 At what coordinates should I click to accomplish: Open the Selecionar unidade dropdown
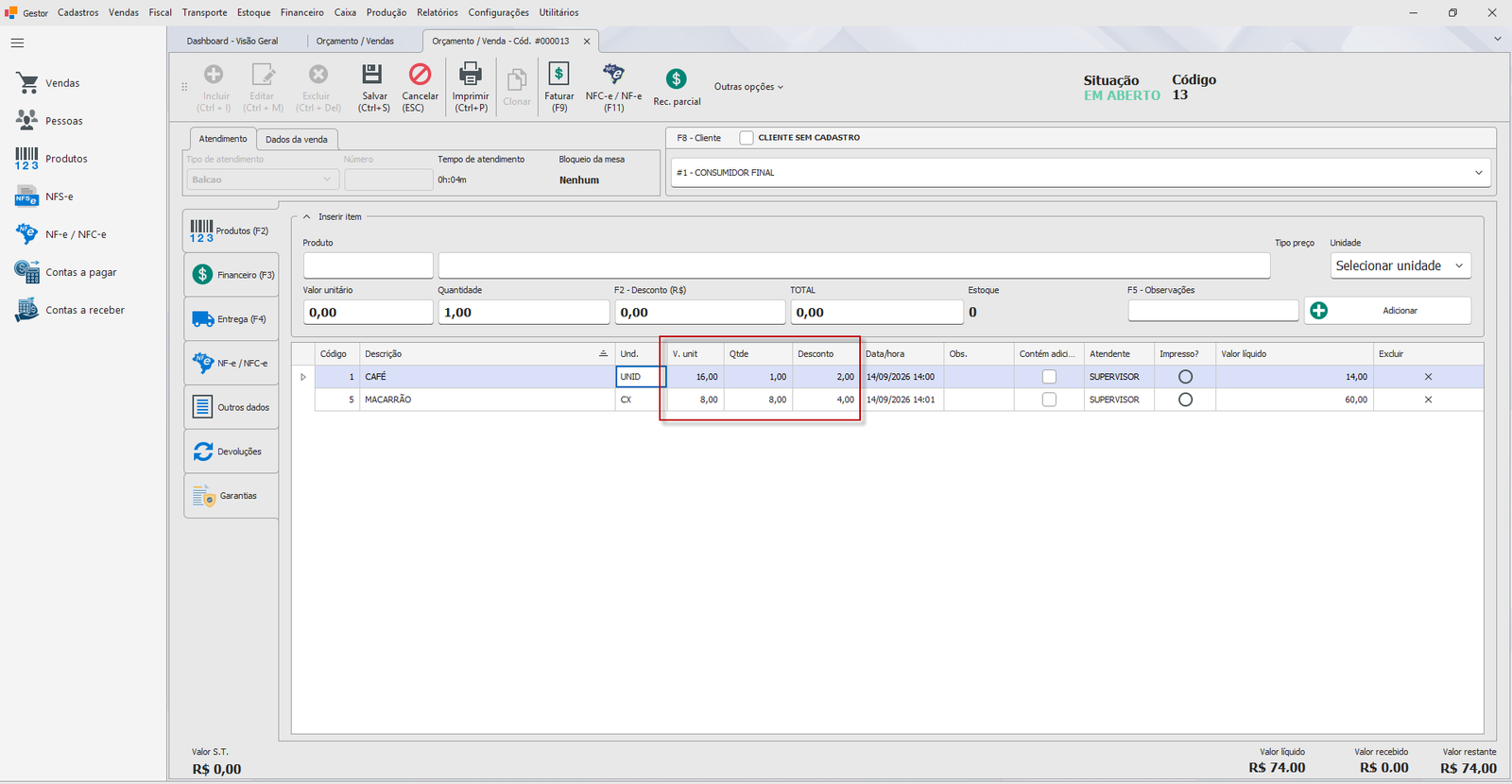click(1400, 265)
